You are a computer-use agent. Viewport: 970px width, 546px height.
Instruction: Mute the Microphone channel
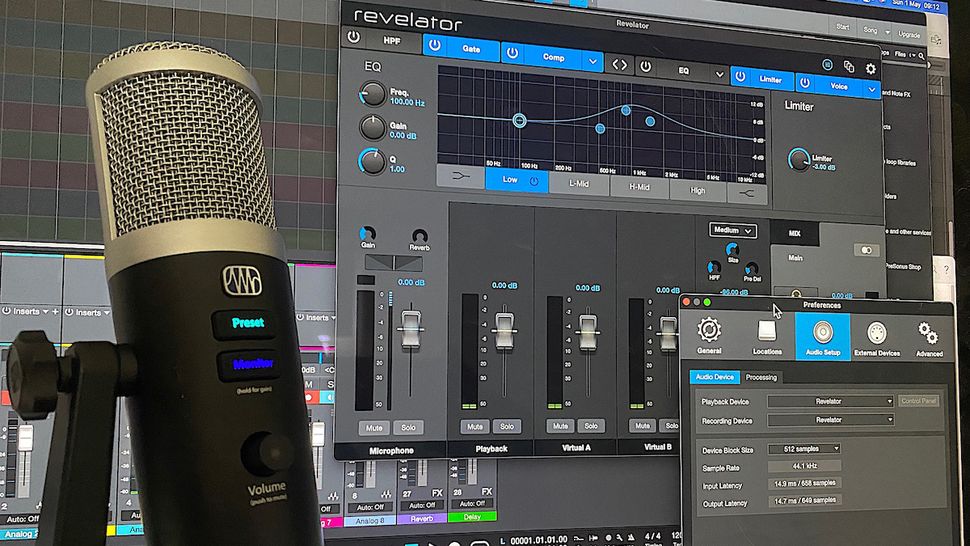click(x=374, y=427)
